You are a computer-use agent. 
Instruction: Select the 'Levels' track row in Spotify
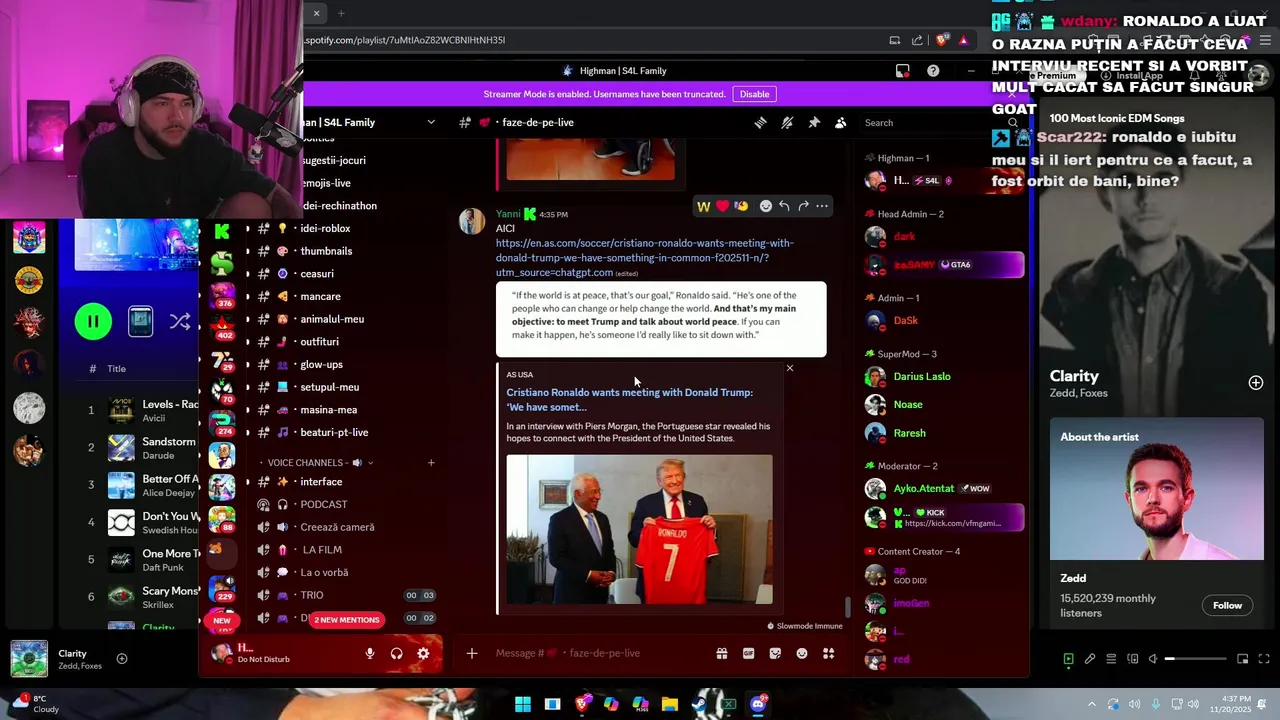pos(140,410)
